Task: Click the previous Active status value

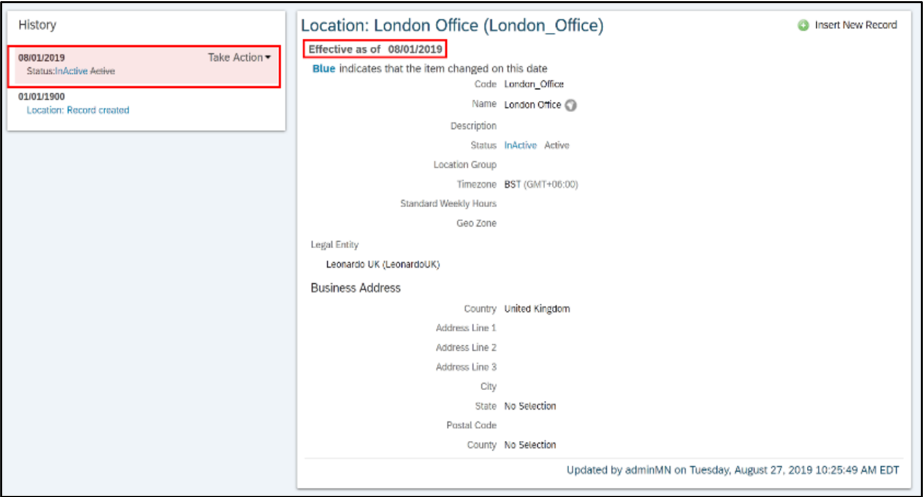Action: (x=557, y=145)
